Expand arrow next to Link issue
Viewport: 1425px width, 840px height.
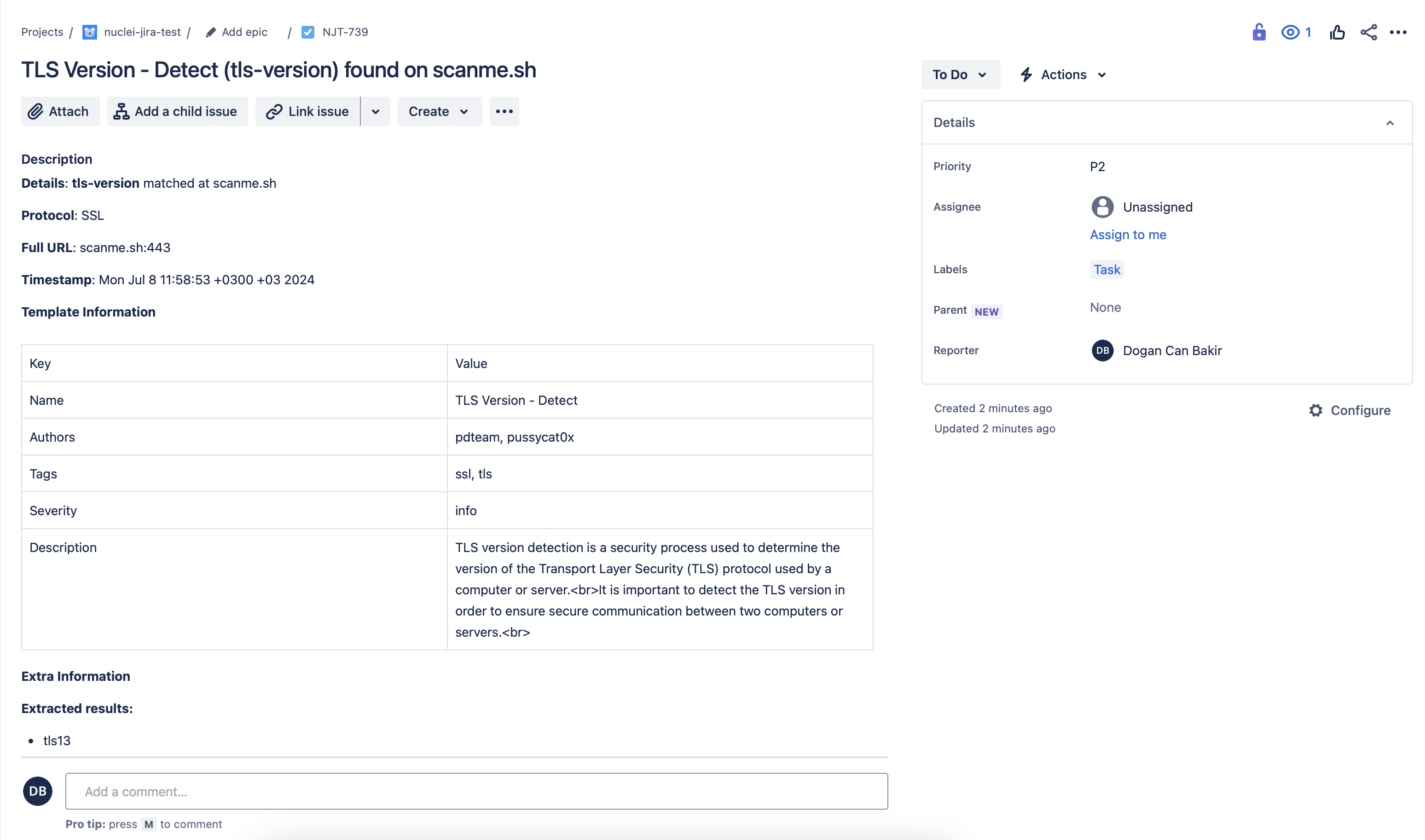click(376, 111)
